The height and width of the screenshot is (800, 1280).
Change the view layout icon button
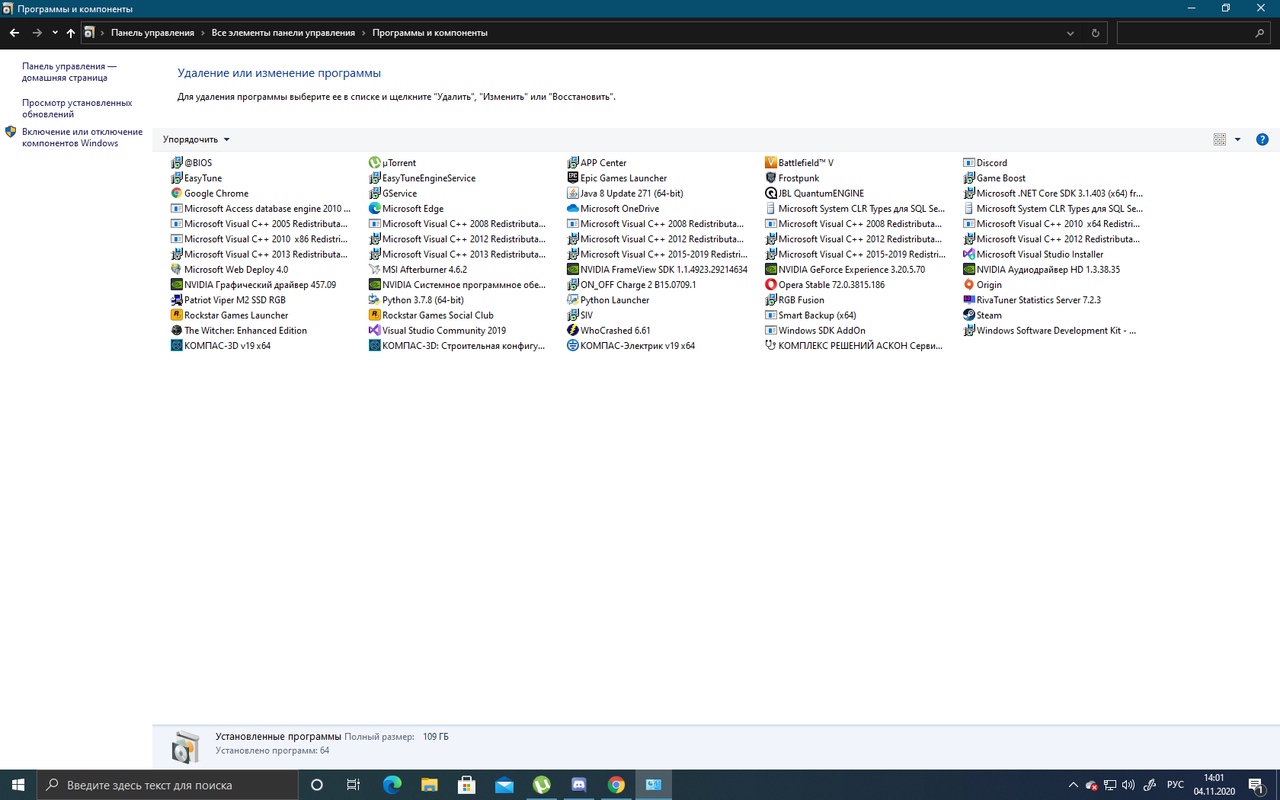pos(1219,140)
